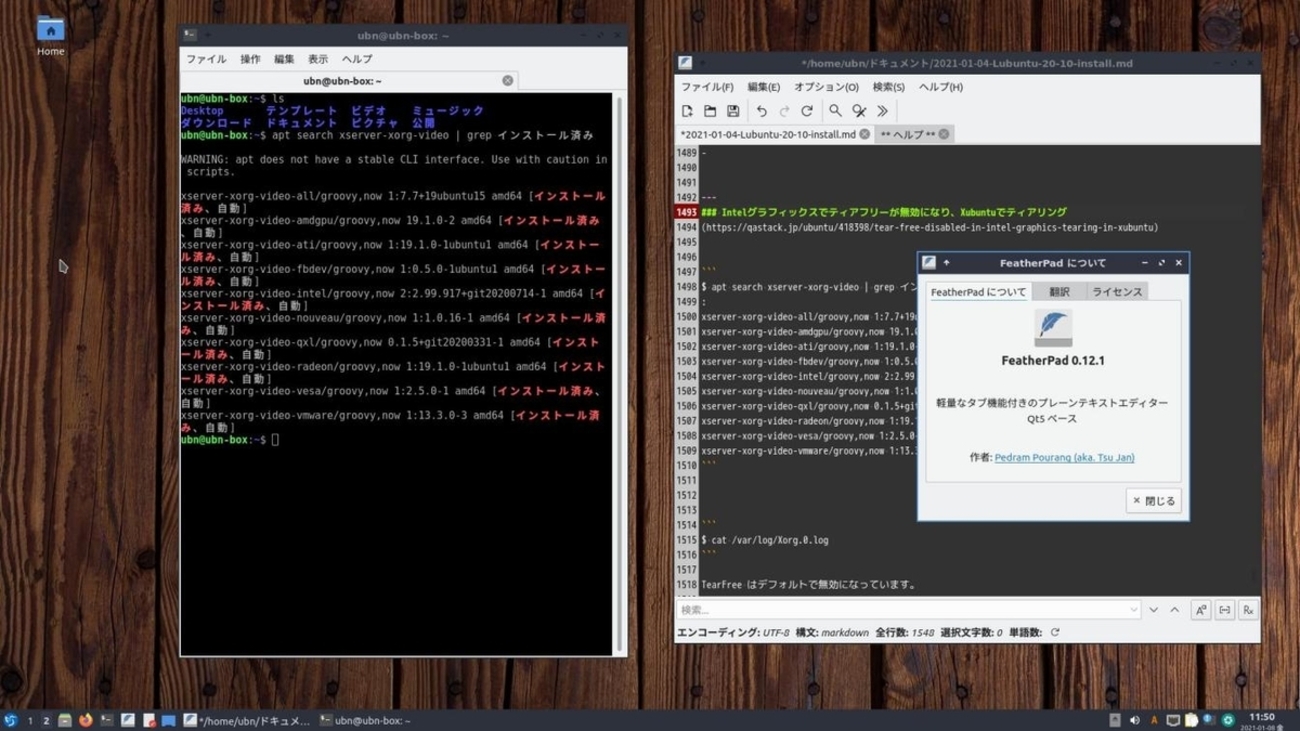Click the 検索 search input field

click(x=900, y=610)
